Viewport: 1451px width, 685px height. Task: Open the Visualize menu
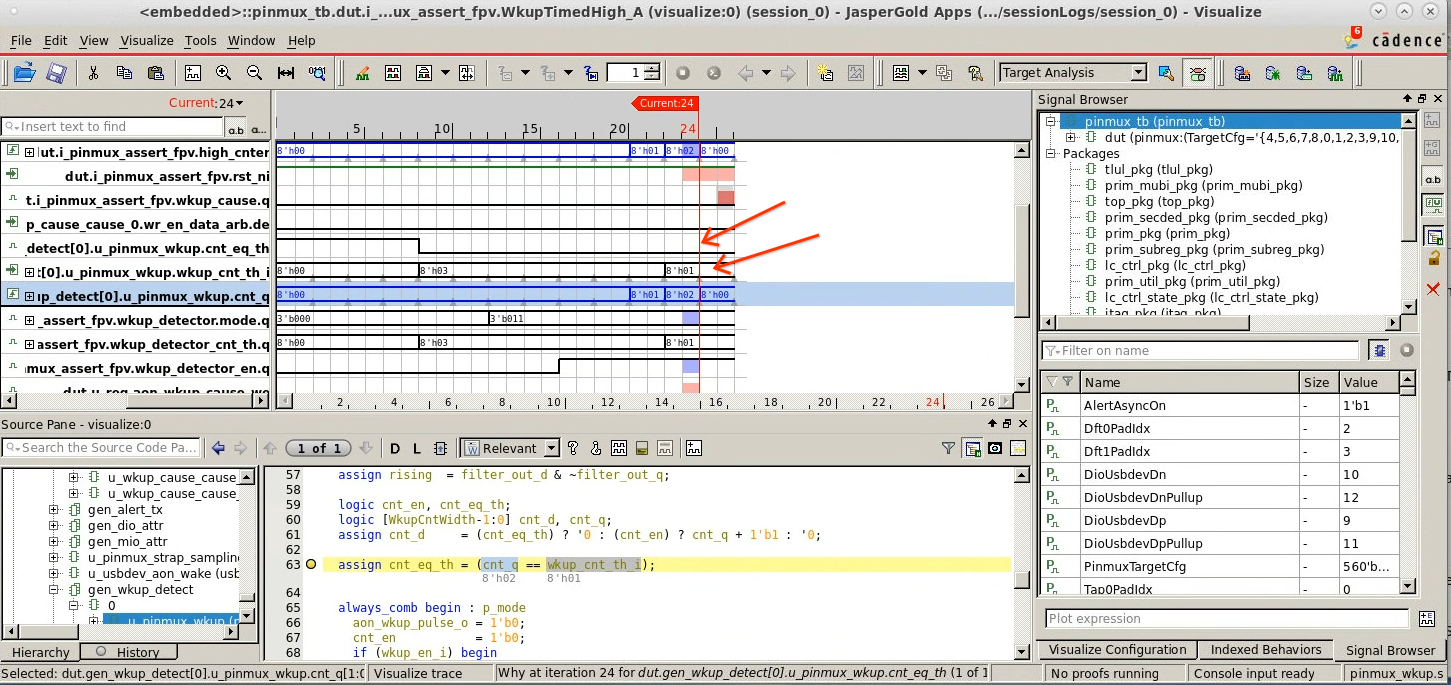[x=146, y=41]
